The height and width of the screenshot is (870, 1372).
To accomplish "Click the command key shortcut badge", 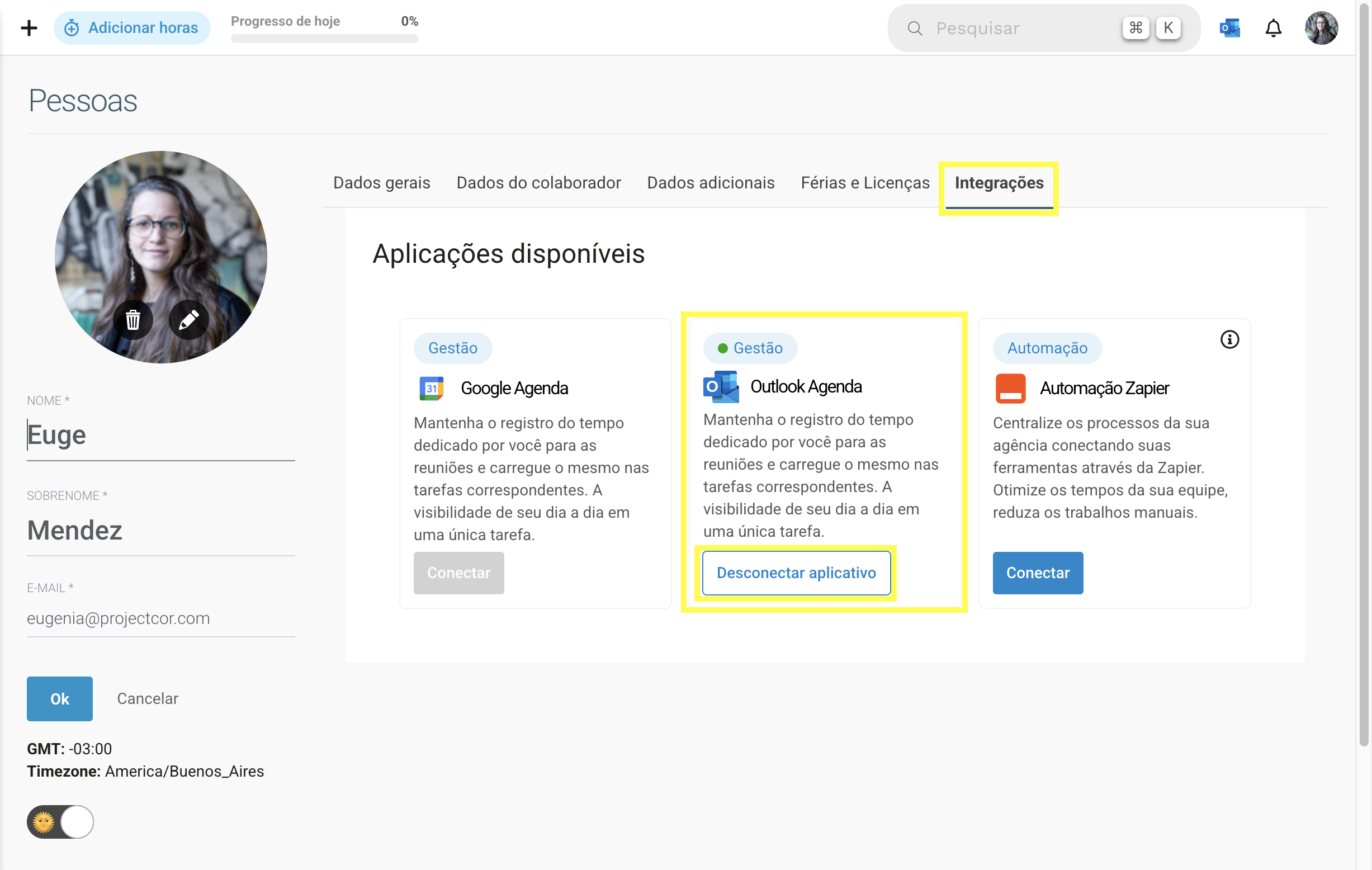I will click(1136, 28).
